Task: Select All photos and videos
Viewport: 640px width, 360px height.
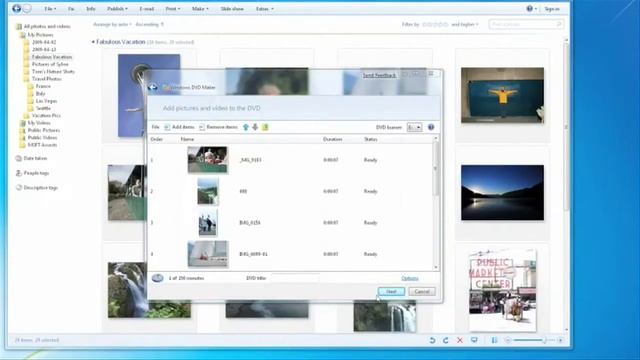Action: point(47,26)
